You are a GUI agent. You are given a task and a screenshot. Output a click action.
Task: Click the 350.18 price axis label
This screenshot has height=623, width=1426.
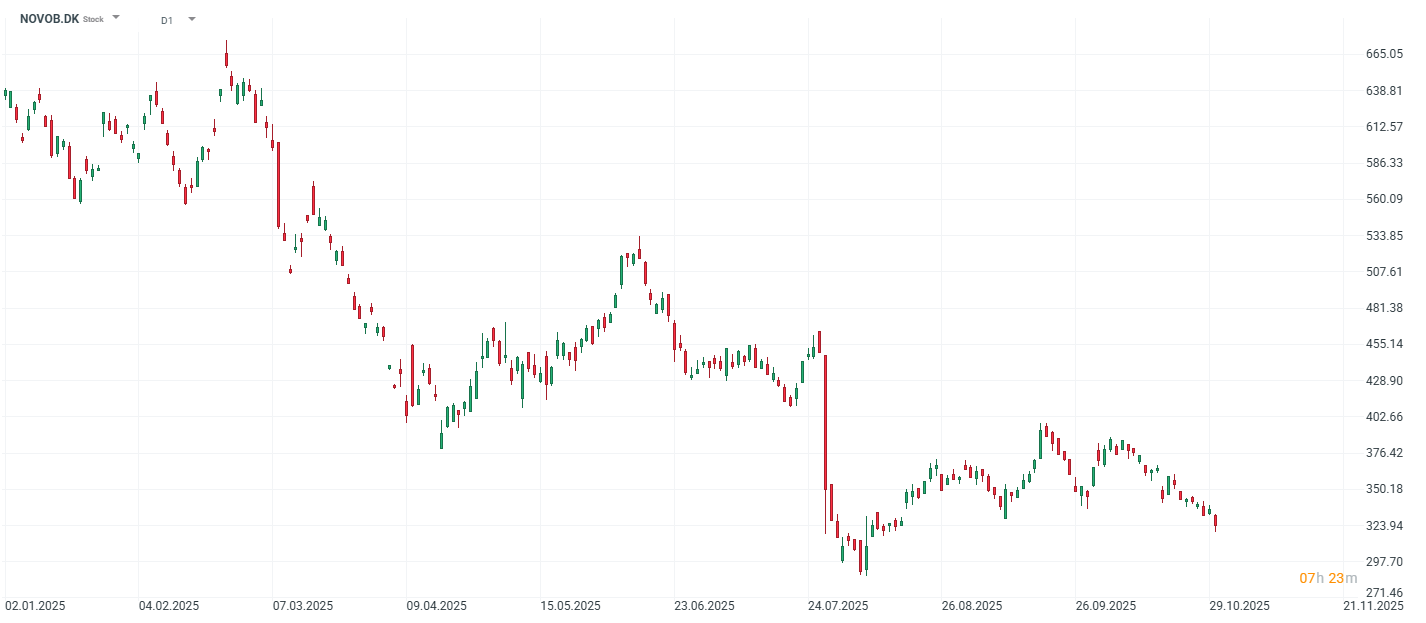pyautogui.click(x=1384, y=489)
